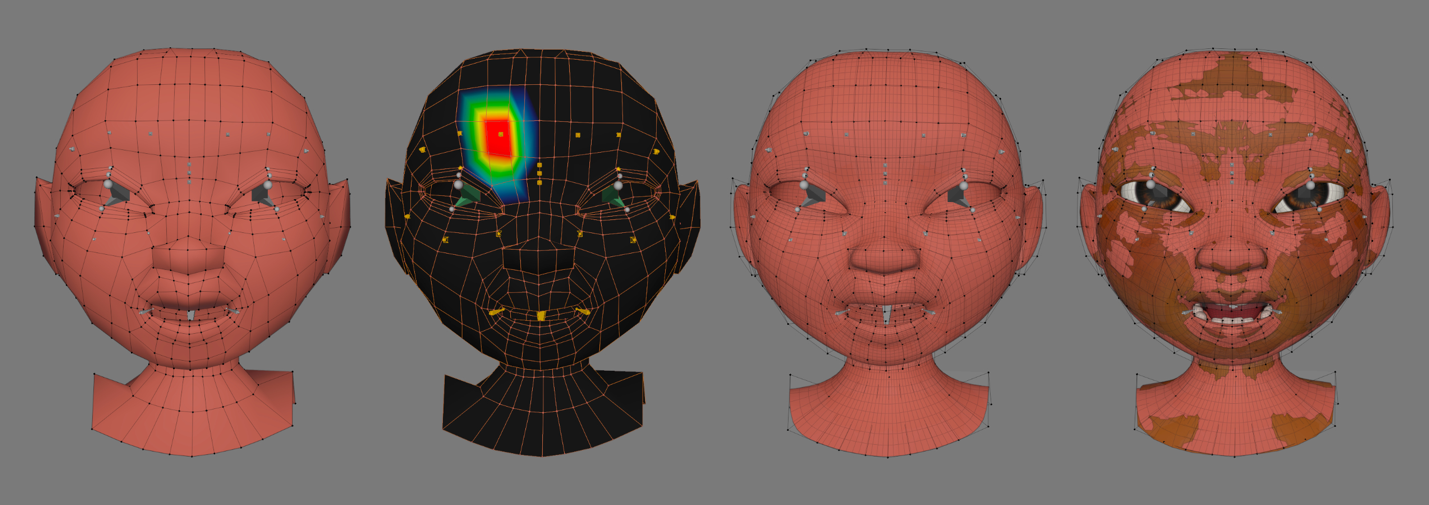Select the yellow joint at mouth center on black head
Image resolution: width=1429 pixels, height=505 pixels.
[541, 316]
